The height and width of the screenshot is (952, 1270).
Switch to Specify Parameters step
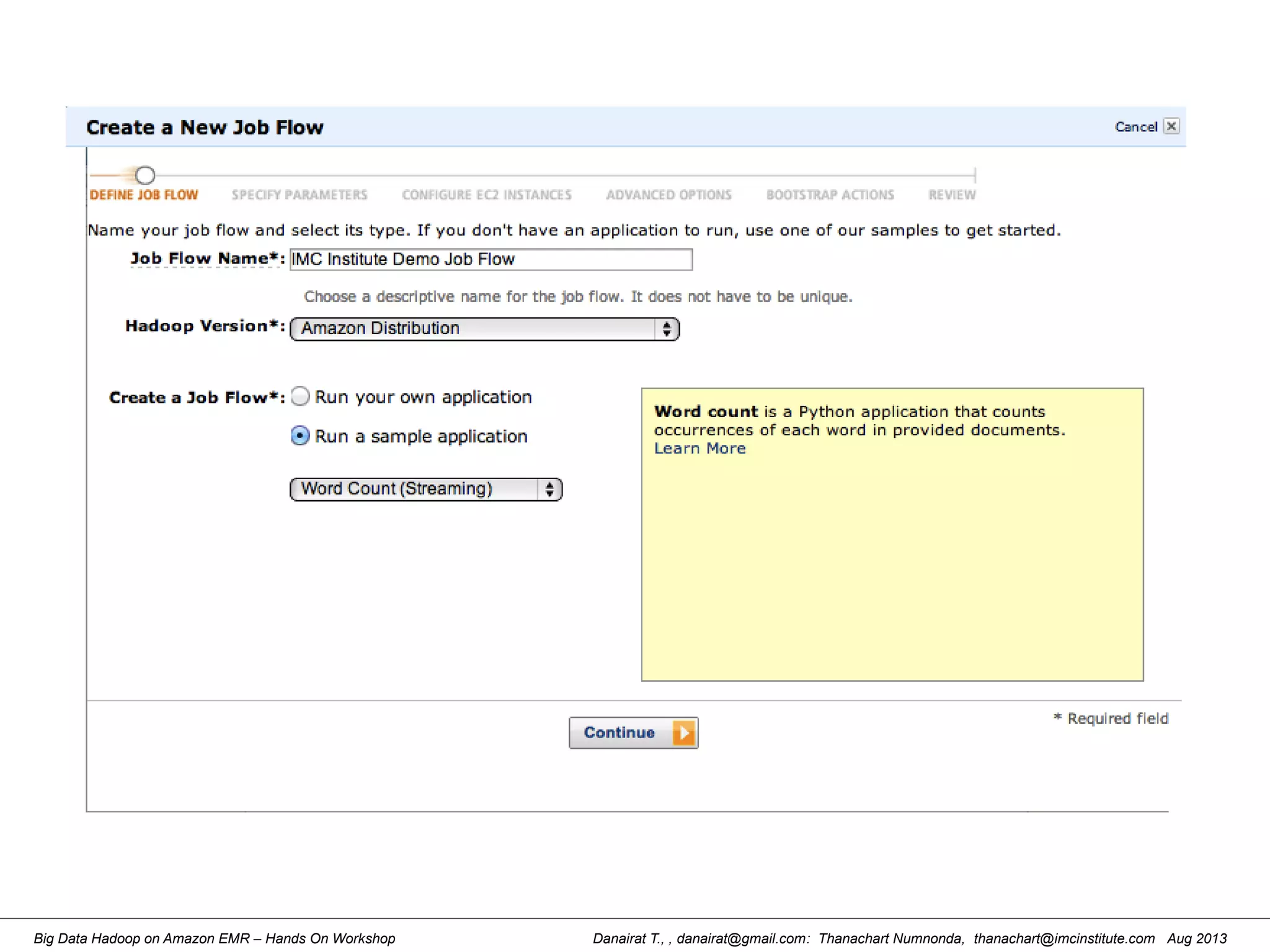300,195
